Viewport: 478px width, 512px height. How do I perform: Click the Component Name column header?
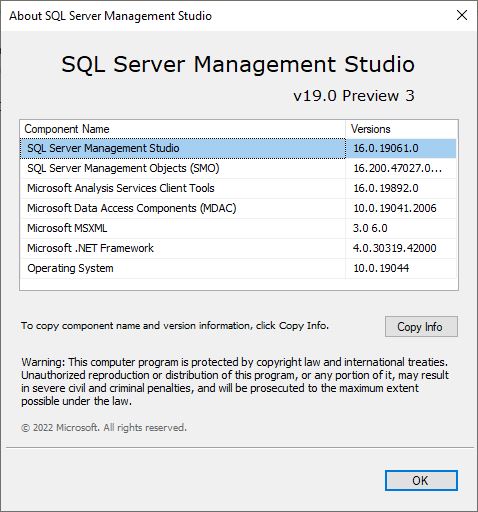[x=183, y=129]
